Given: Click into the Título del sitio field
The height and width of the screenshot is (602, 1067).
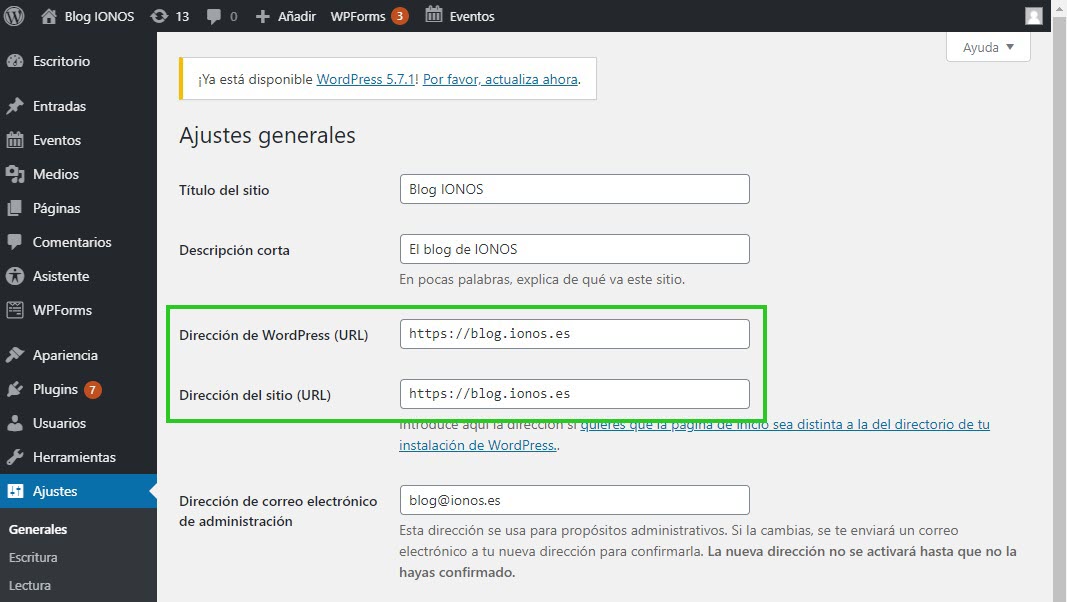Looking at the screenshot, I should [574, 189].
